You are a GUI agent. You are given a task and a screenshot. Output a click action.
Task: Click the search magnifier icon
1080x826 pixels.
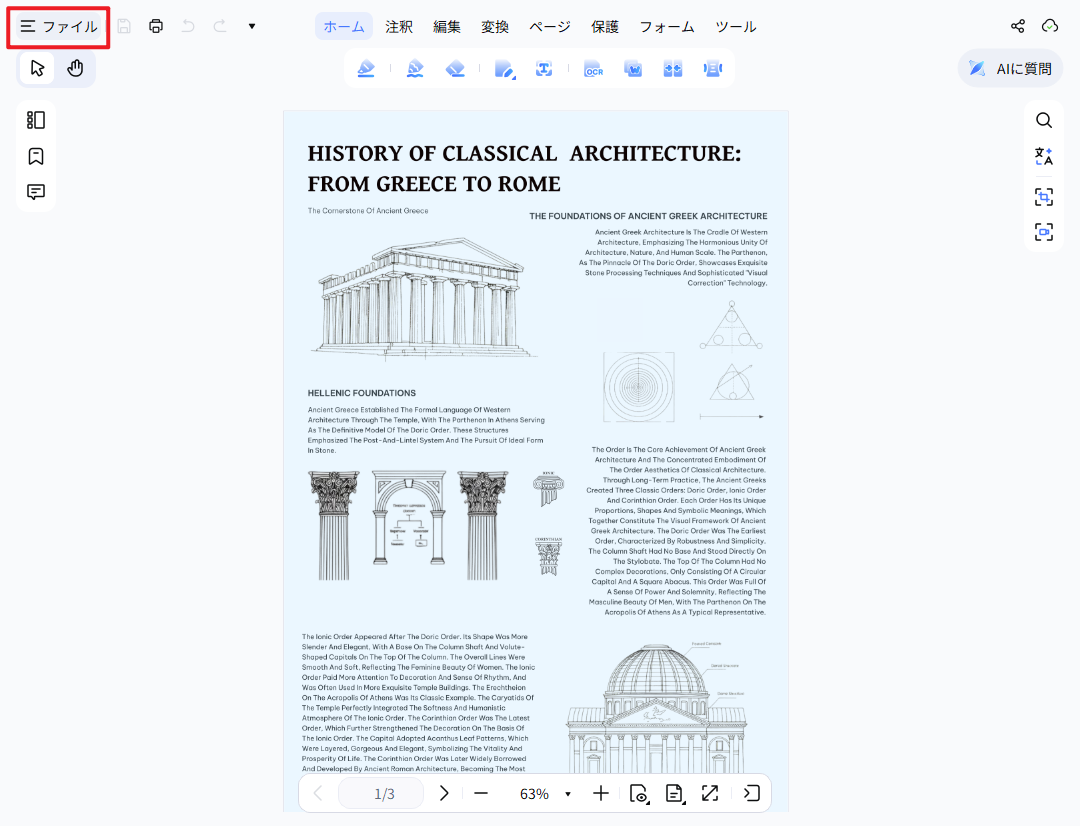tap(1043, 120)
